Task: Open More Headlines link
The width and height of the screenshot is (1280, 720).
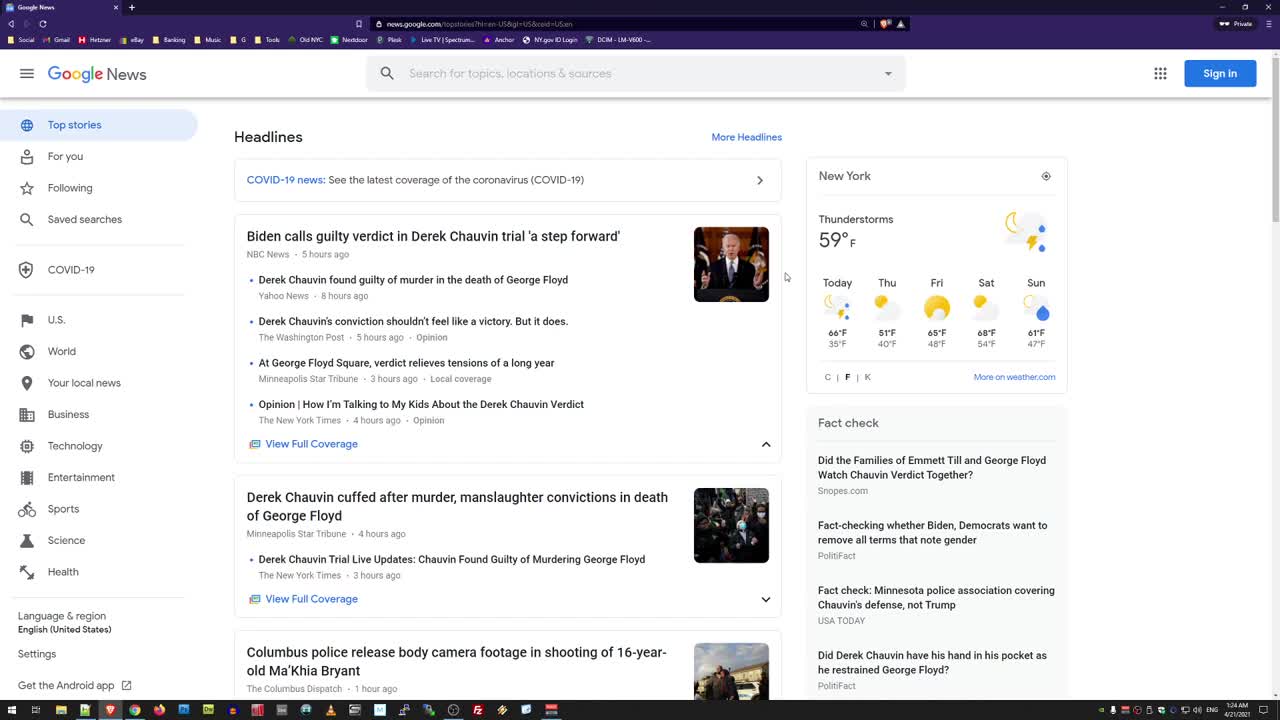Action: tap(746, 137)
